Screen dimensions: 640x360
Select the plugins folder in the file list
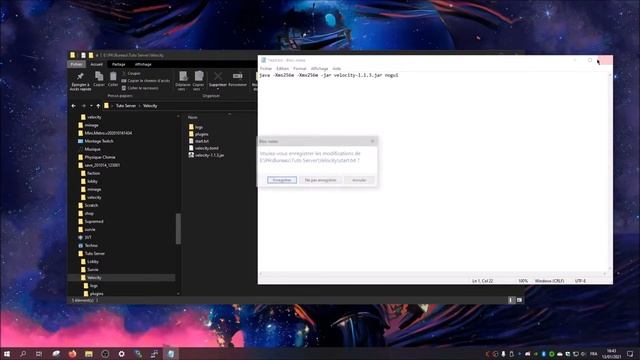[198, 134]
